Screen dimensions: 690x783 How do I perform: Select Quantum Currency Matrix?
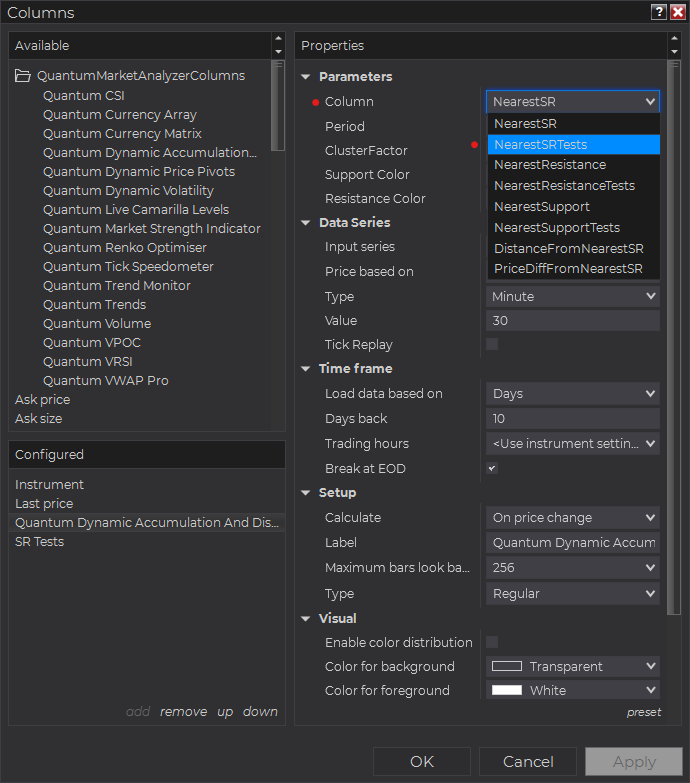pyautogui.click(x=122, y=134)
